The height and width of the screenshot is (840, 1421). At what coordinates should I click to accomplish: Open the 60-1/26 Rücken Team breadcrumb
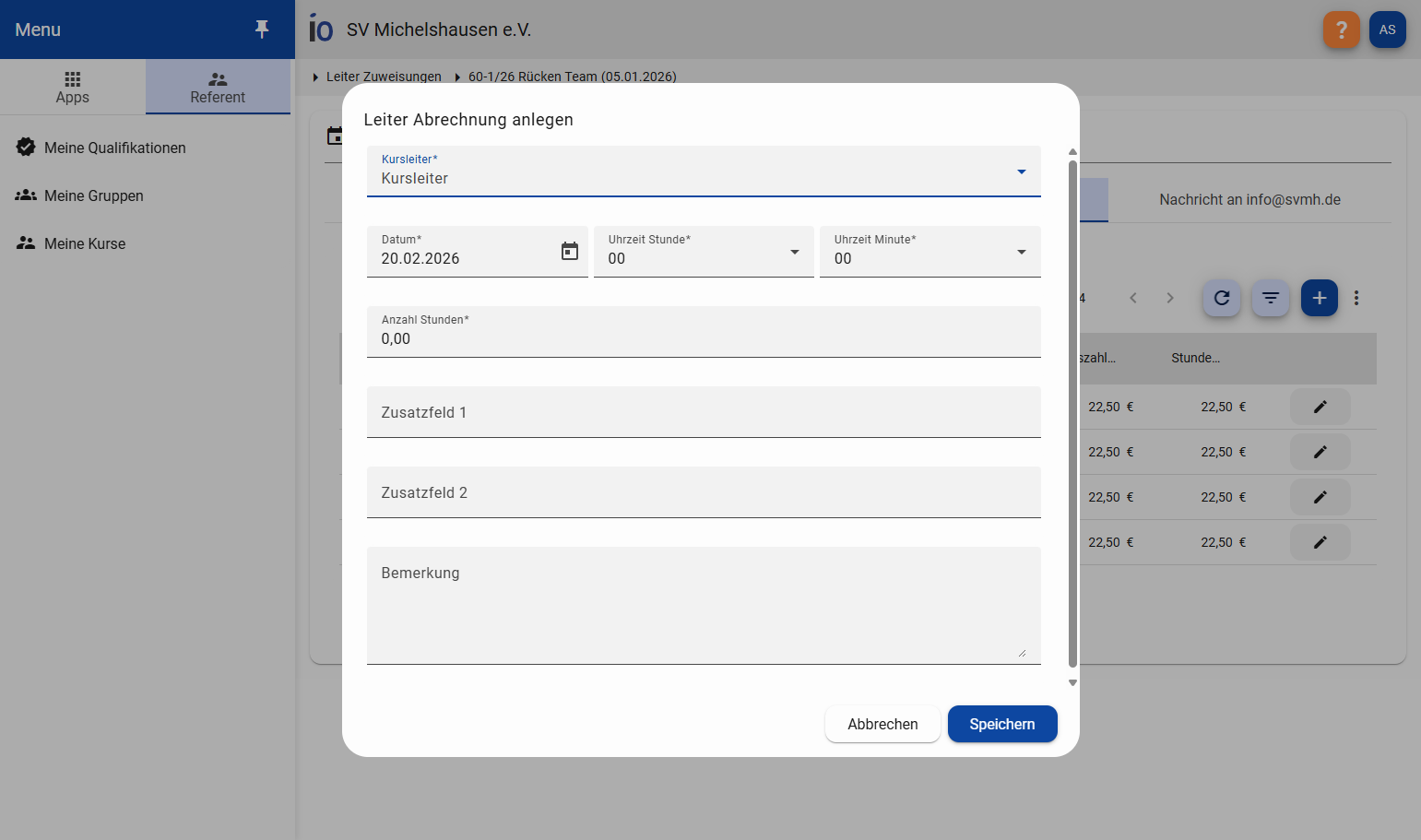click(x=573, y=77)
